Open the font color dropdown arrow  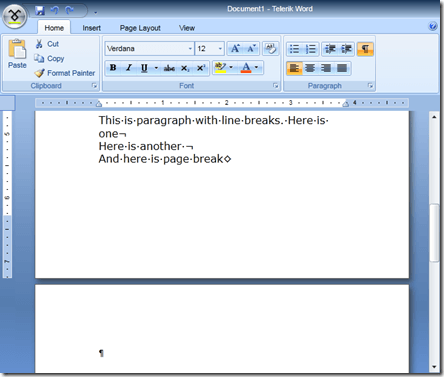click(256, 67)
